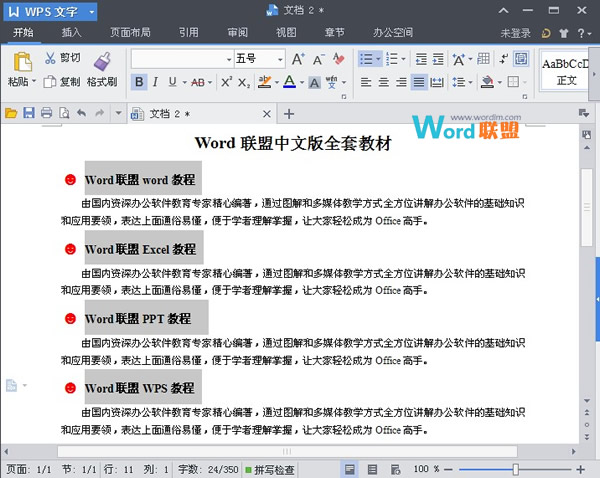Open the font name combo box
This screenshot has width=600, height=478.
click(x=180, y=58)
